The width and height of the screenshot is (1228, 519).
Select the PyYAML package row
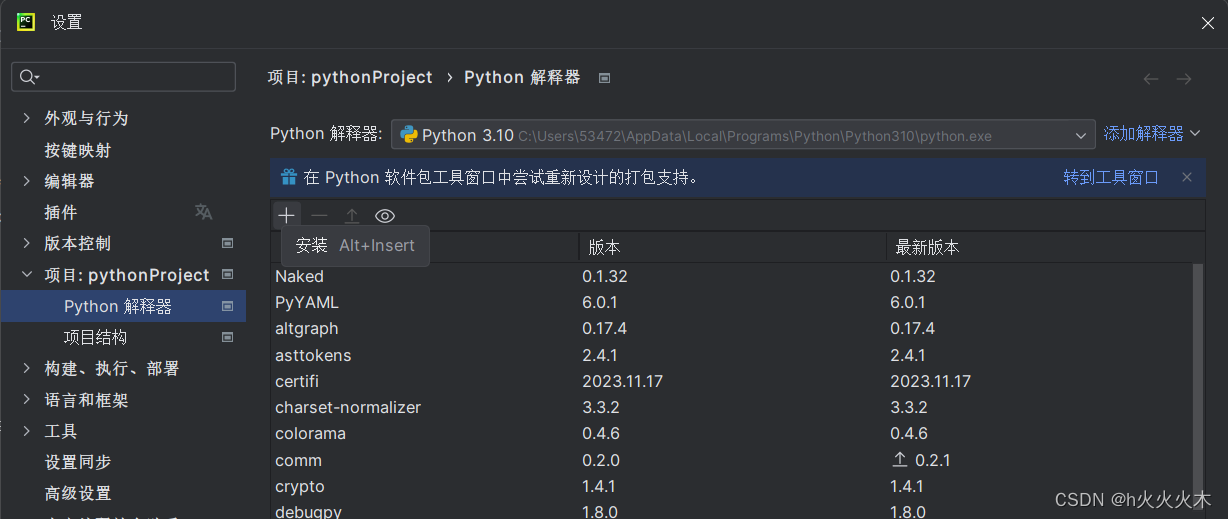(731, 302)
